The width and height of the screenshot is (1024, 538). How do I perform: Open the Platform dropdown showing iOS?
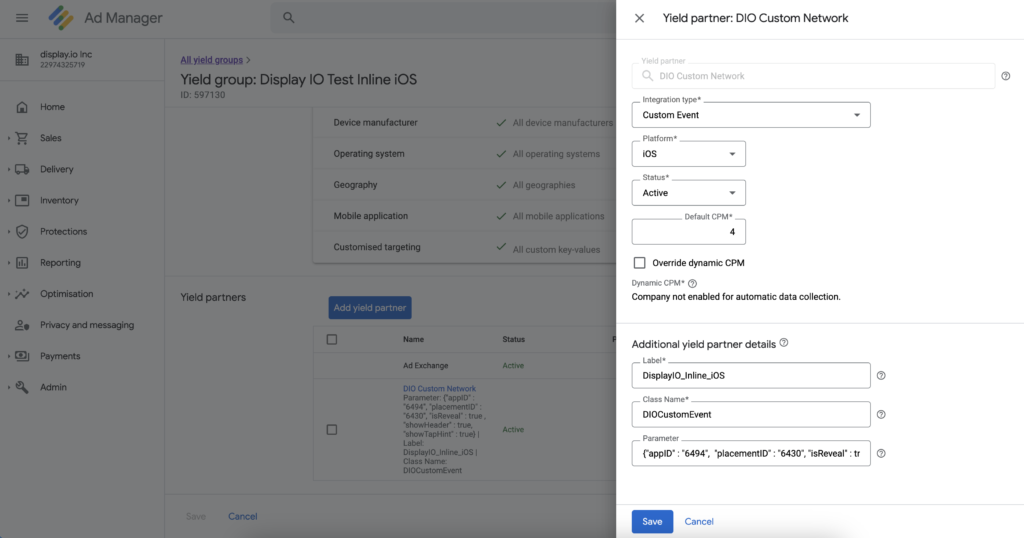click(x=688, y=154)
